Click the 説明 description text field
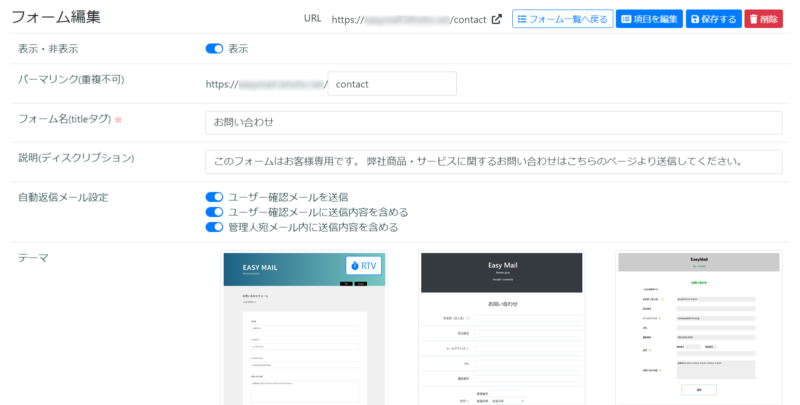Viewport: 800px width, 405px height. pyautogui.click(x=493, y=162)
